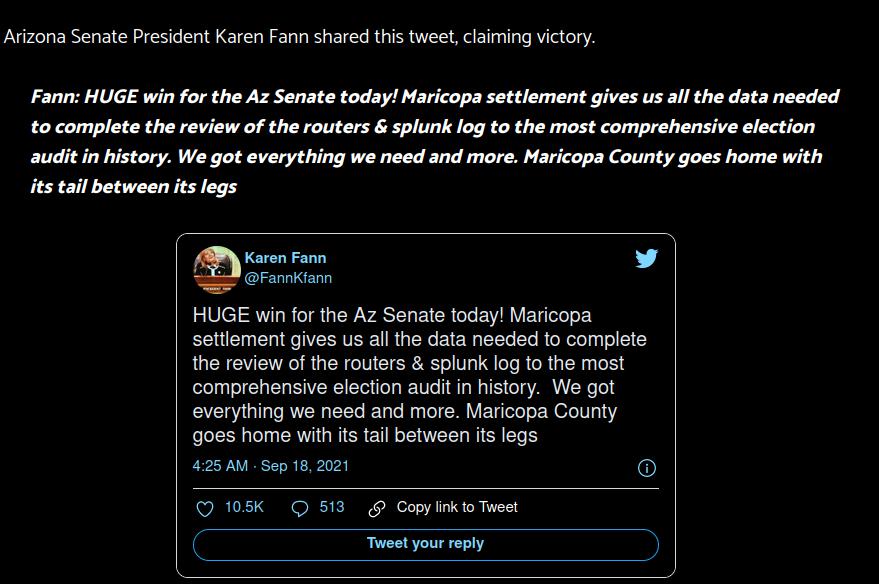
Task: Click the intro sentence about Karen Fann
Action: tap(299, 37)
